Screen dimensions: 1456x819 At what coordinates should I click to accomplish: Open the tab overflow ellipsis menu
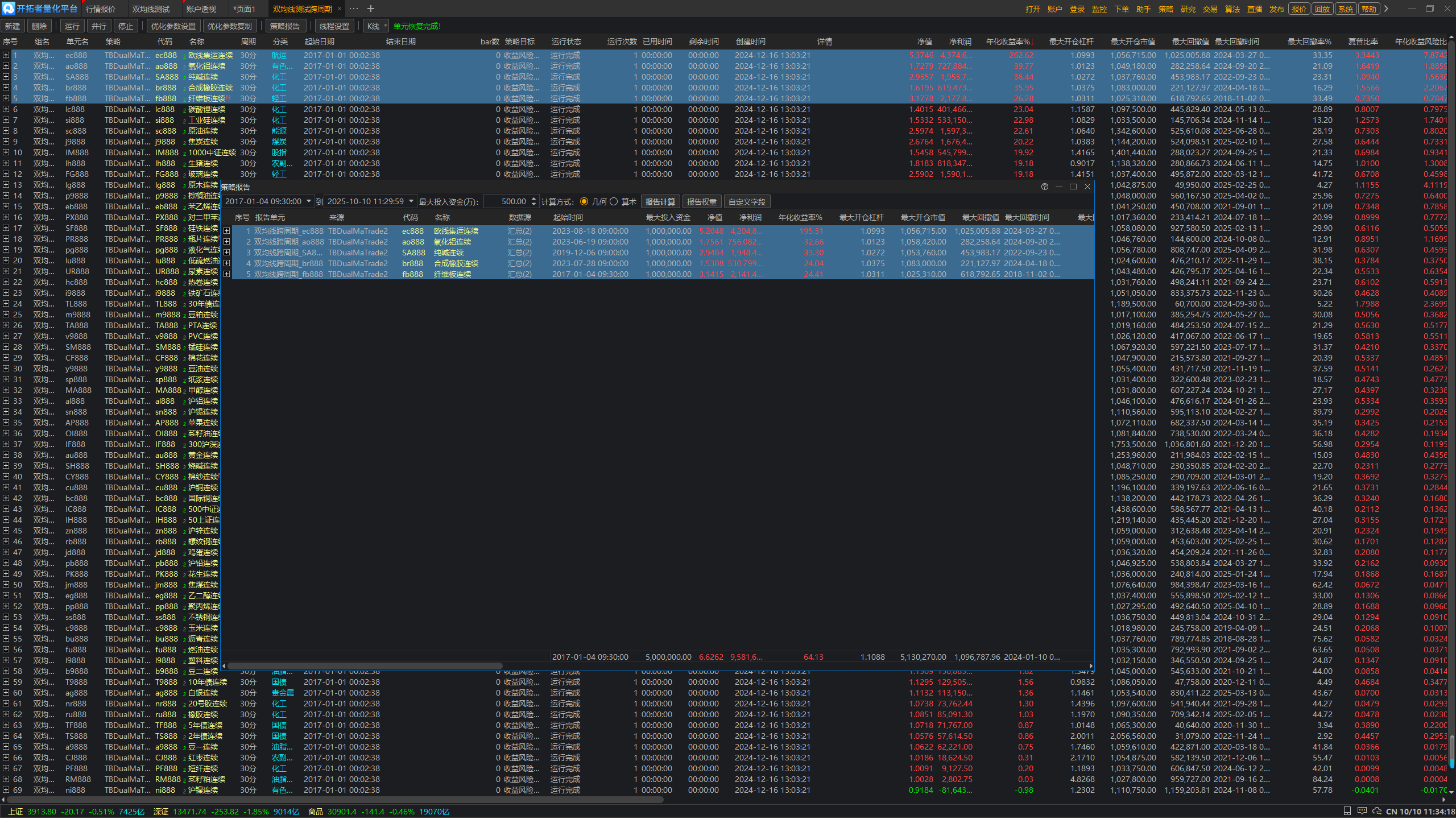[x=354, y=9]
